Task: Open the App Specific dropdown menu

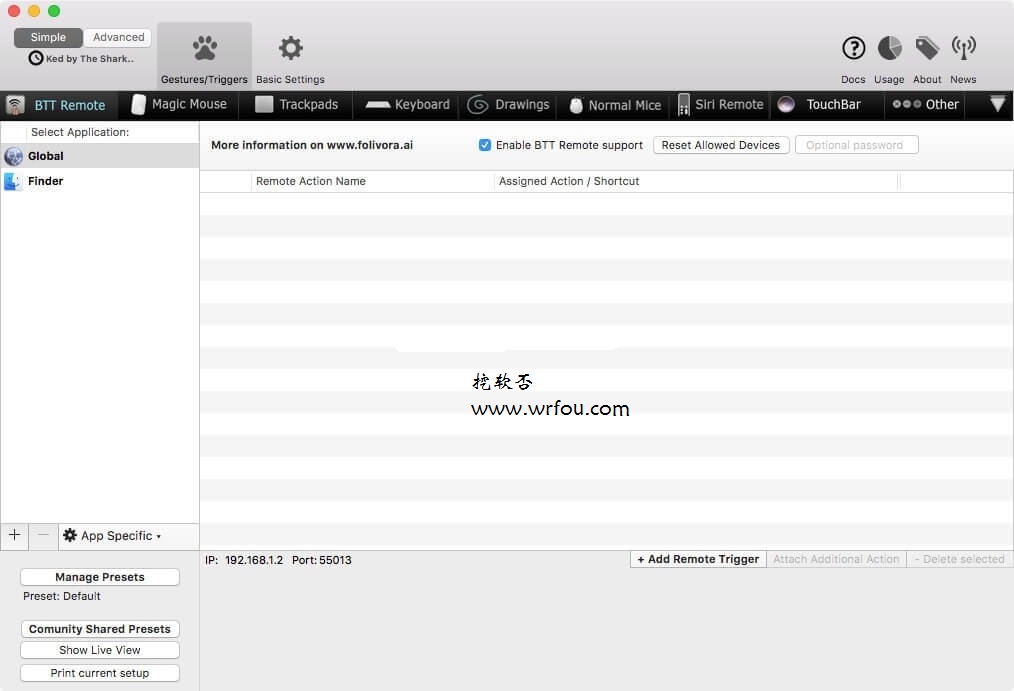Action: coord(112,536)
